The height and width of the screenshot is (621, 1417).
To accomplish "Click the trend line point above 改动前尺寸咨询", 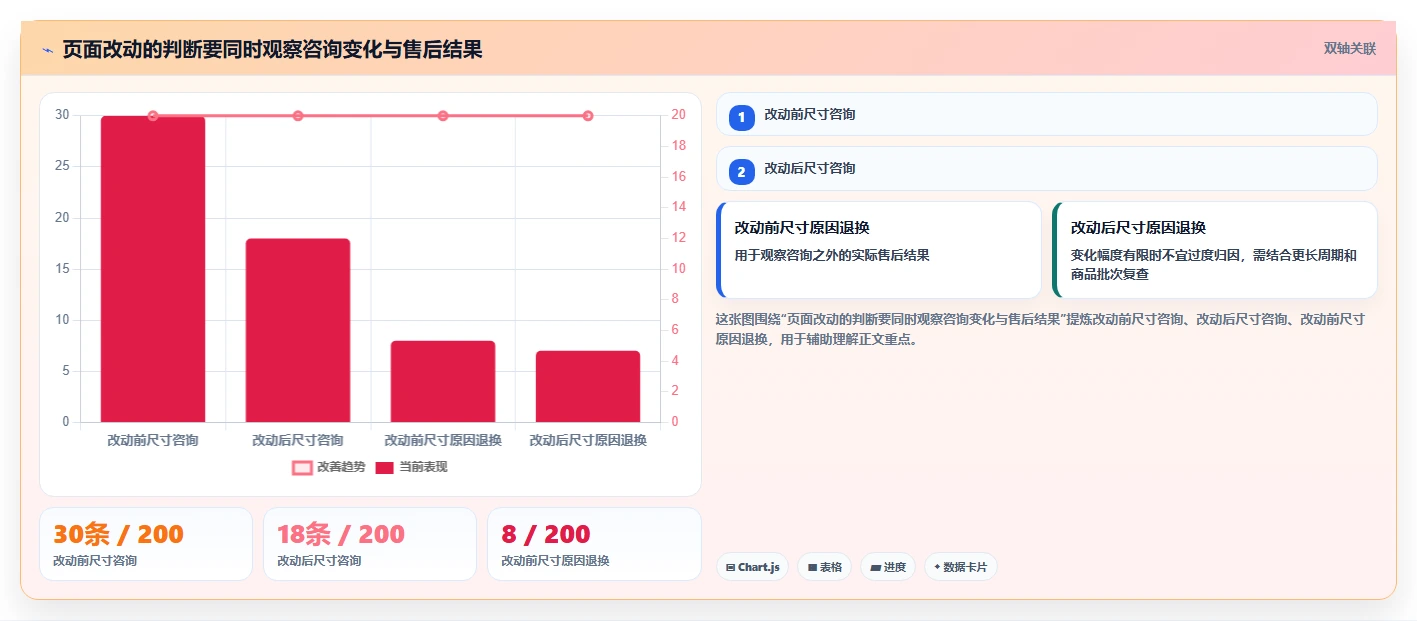I will coord(153,116).
